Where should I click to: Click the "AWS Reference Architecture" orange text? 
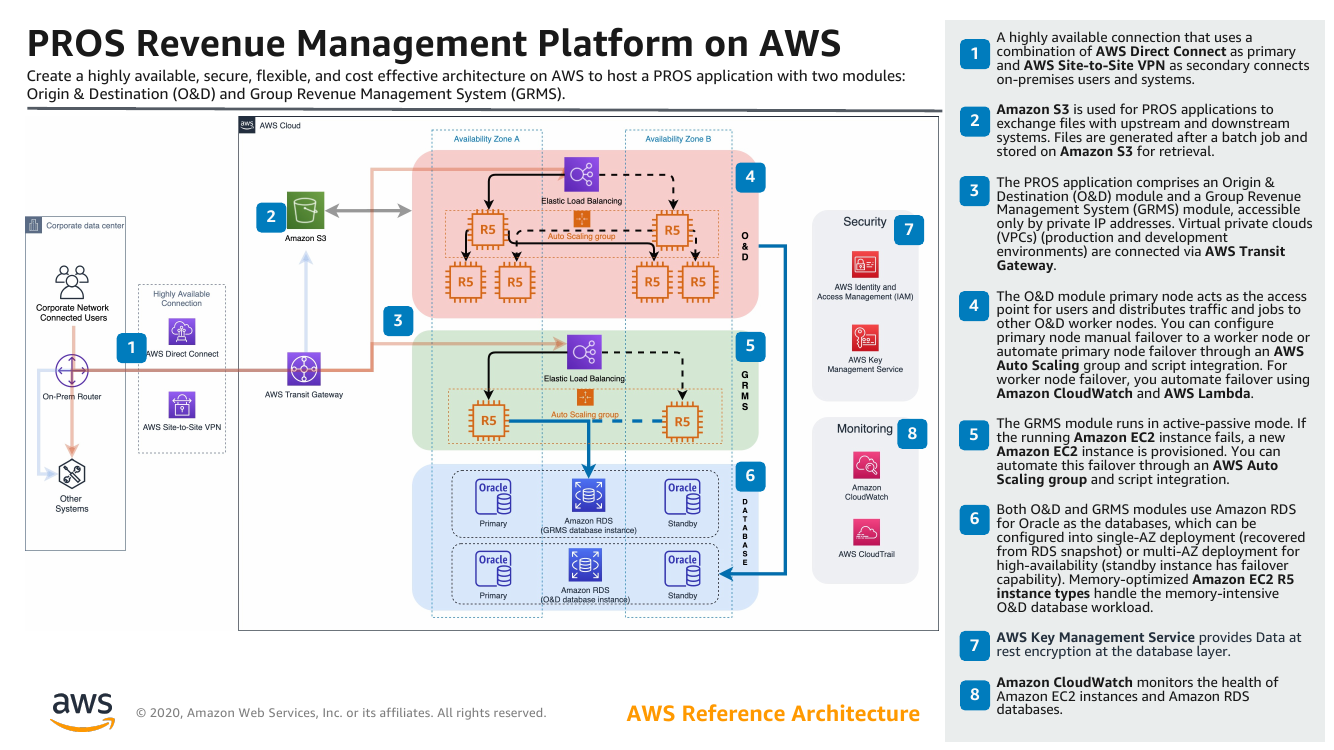pyautogui.click(x=773, y=714)
